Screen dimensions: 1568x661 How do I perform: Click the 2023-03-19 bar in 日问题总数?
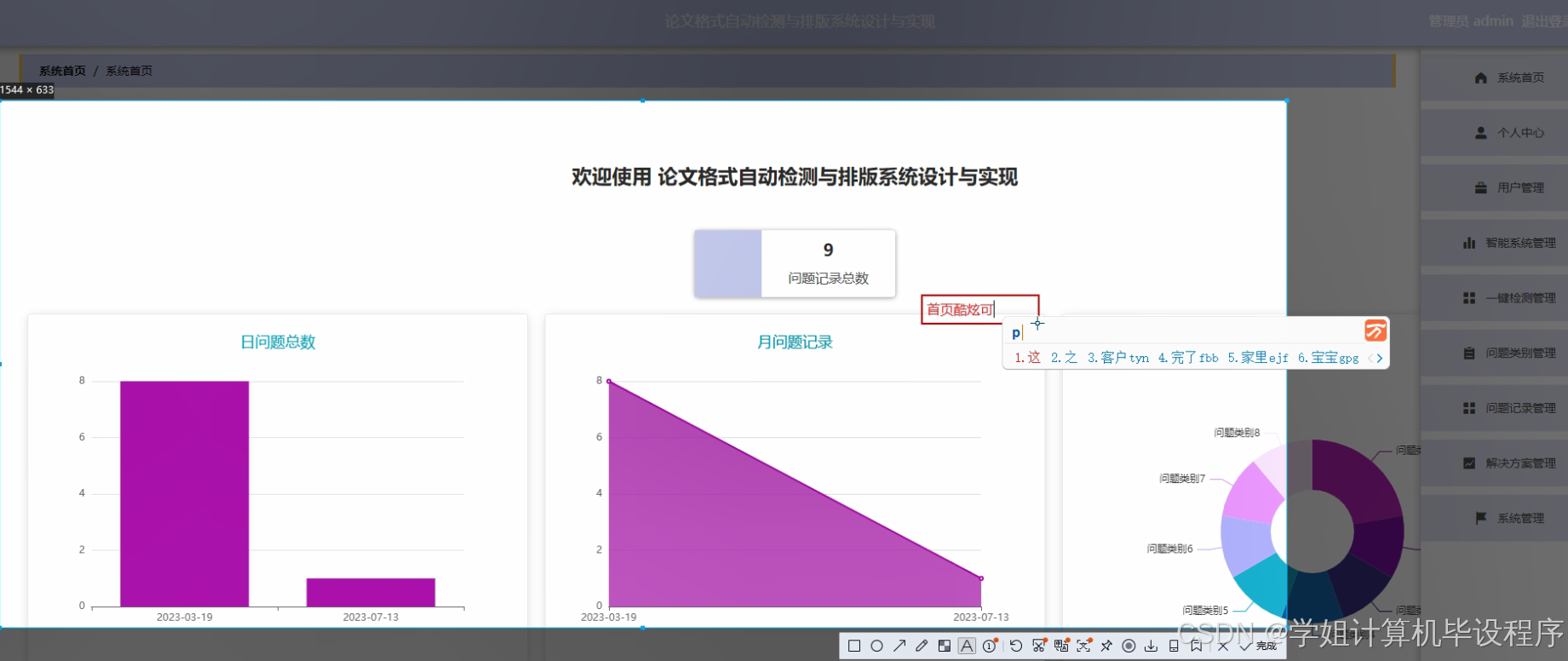click(184, 494)
